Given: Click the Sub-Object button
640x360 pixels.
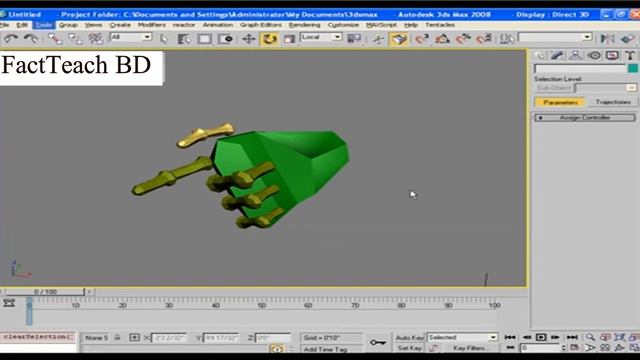Looking at the screenshot, I should [554, 88].
